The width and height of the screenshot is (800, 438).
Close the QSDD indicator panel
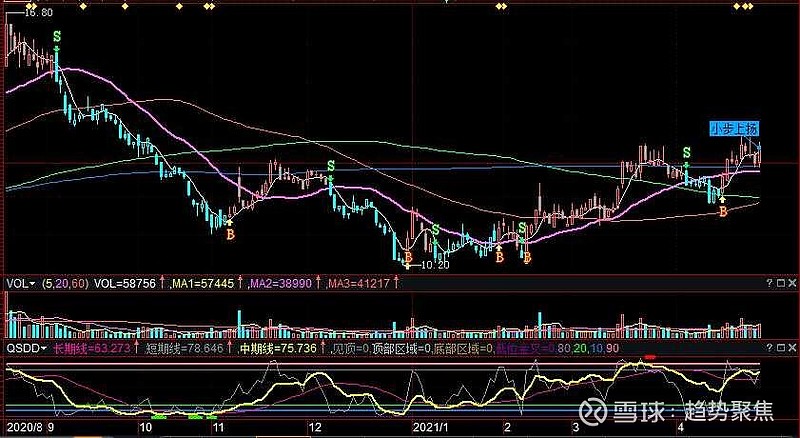pos(792,348)
